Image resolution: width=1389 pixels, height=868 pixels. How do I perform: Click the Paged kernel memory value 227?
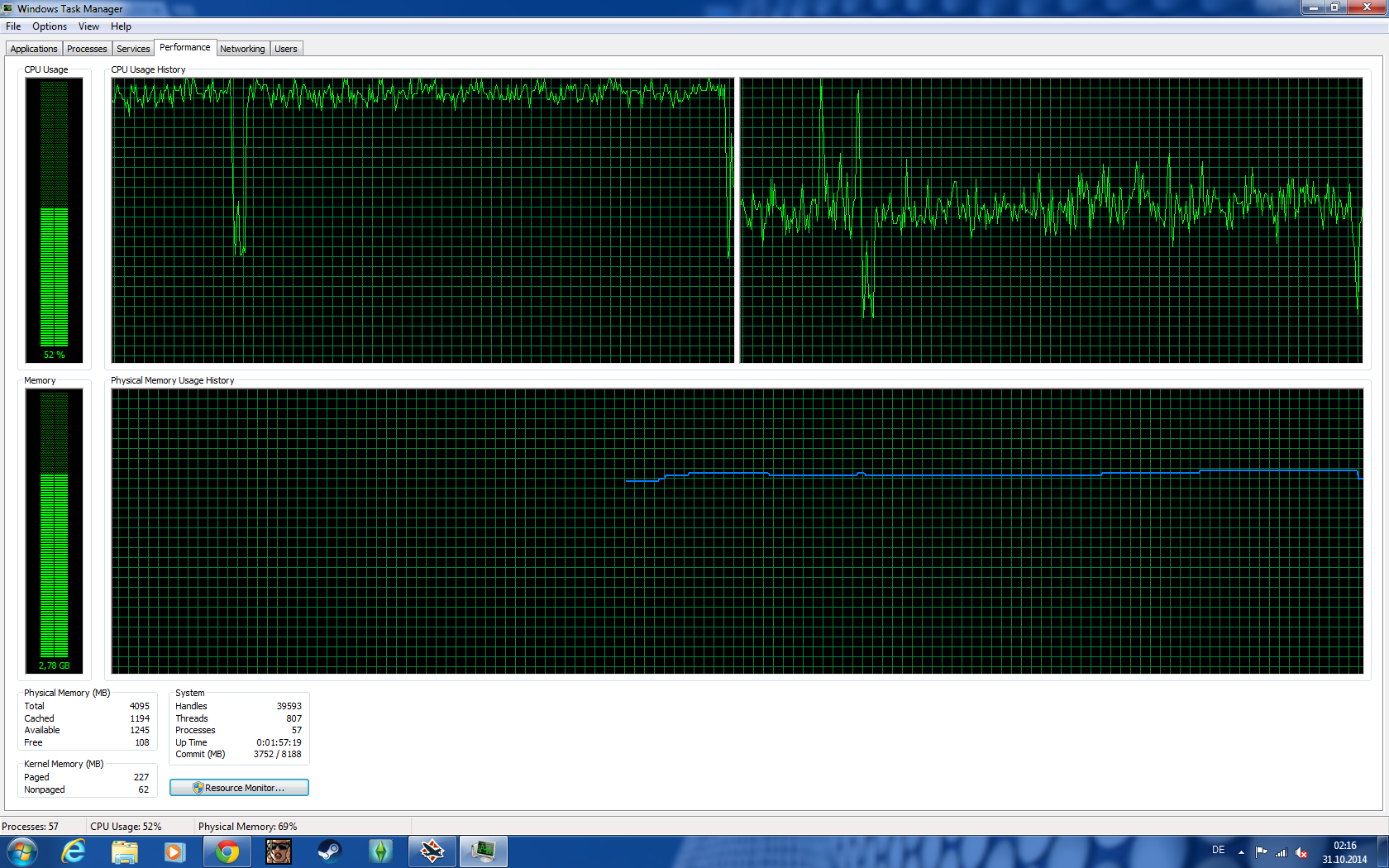141,777
